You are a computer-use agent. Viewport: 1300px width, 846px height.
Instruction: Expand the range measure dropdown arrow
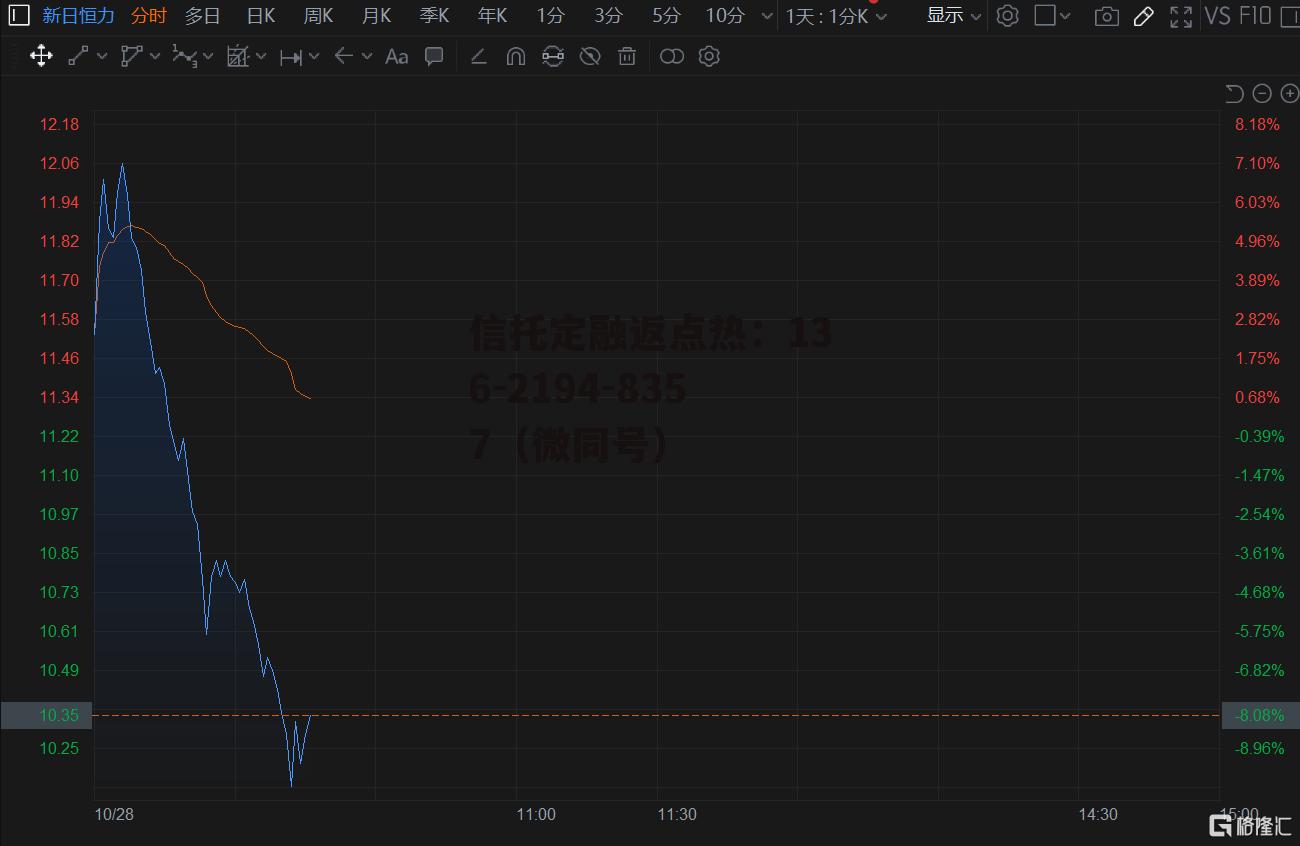click(x=314, y=57)
